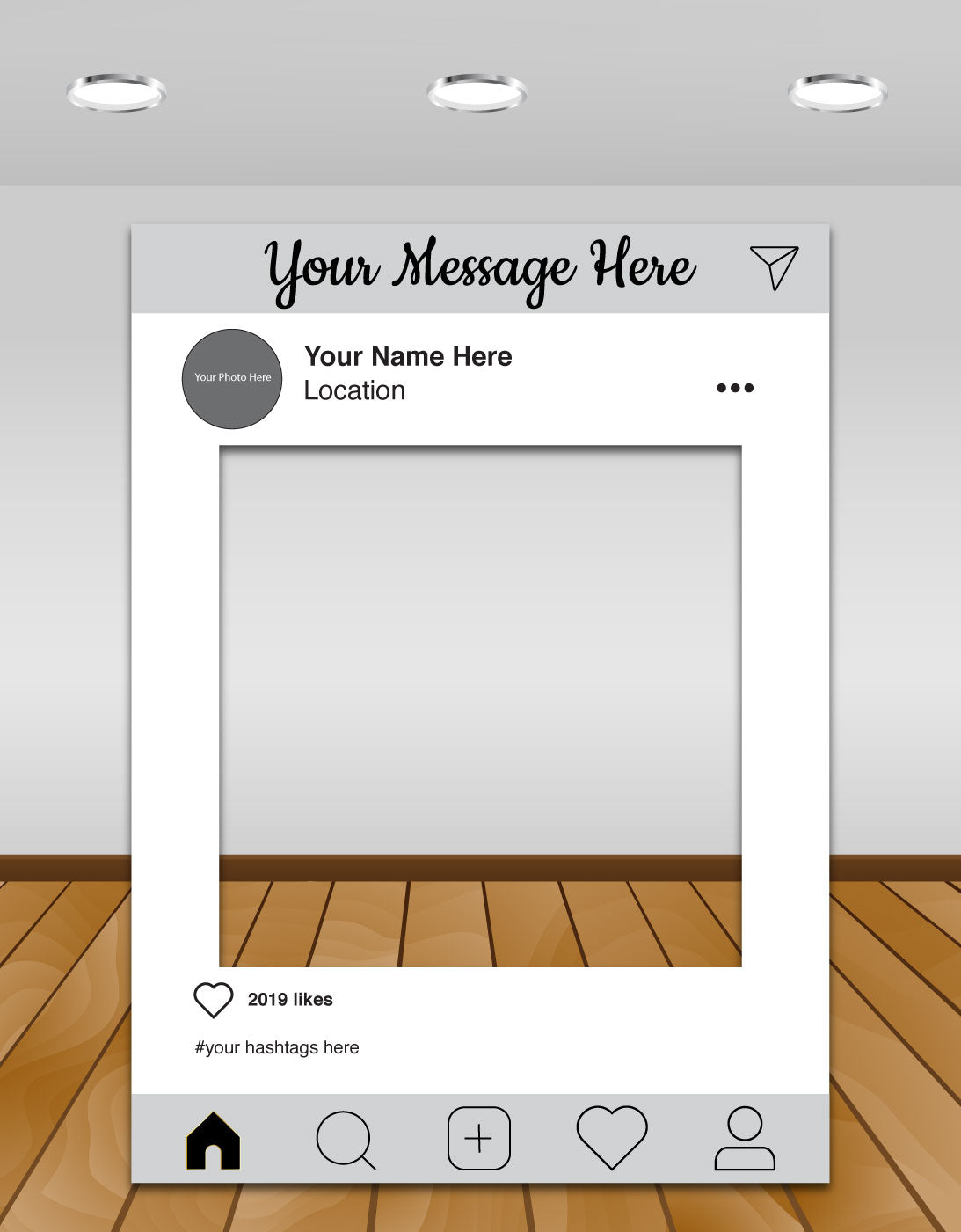Viewport: 961px width, 1232px height.
Task: Tap the Activity heart icon in navigation
Action: (x=612, y=1137)
